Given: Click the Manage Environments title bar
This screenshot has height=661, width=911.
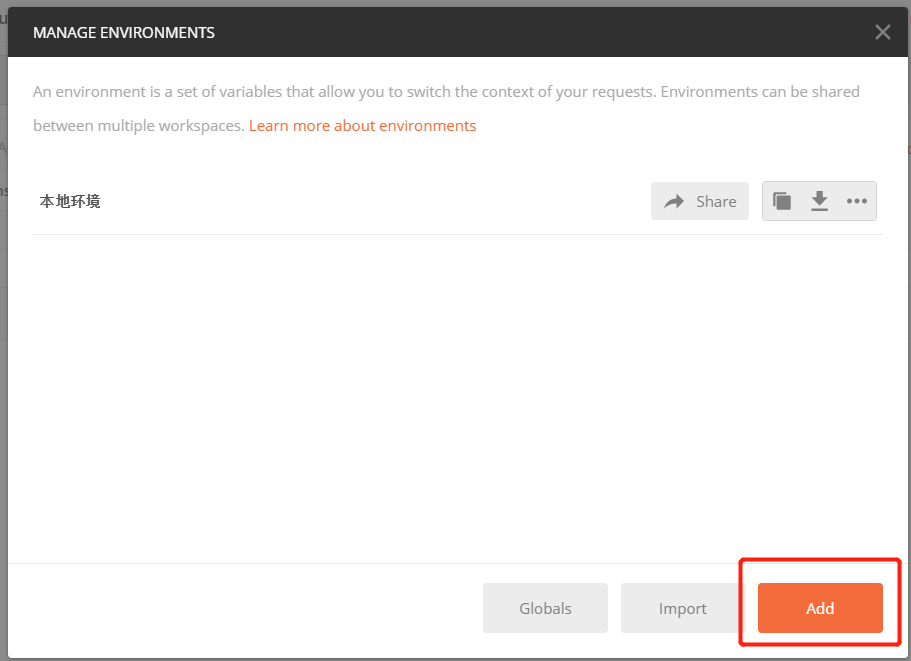Looking at the screenshot, I should tap(457, 32).
